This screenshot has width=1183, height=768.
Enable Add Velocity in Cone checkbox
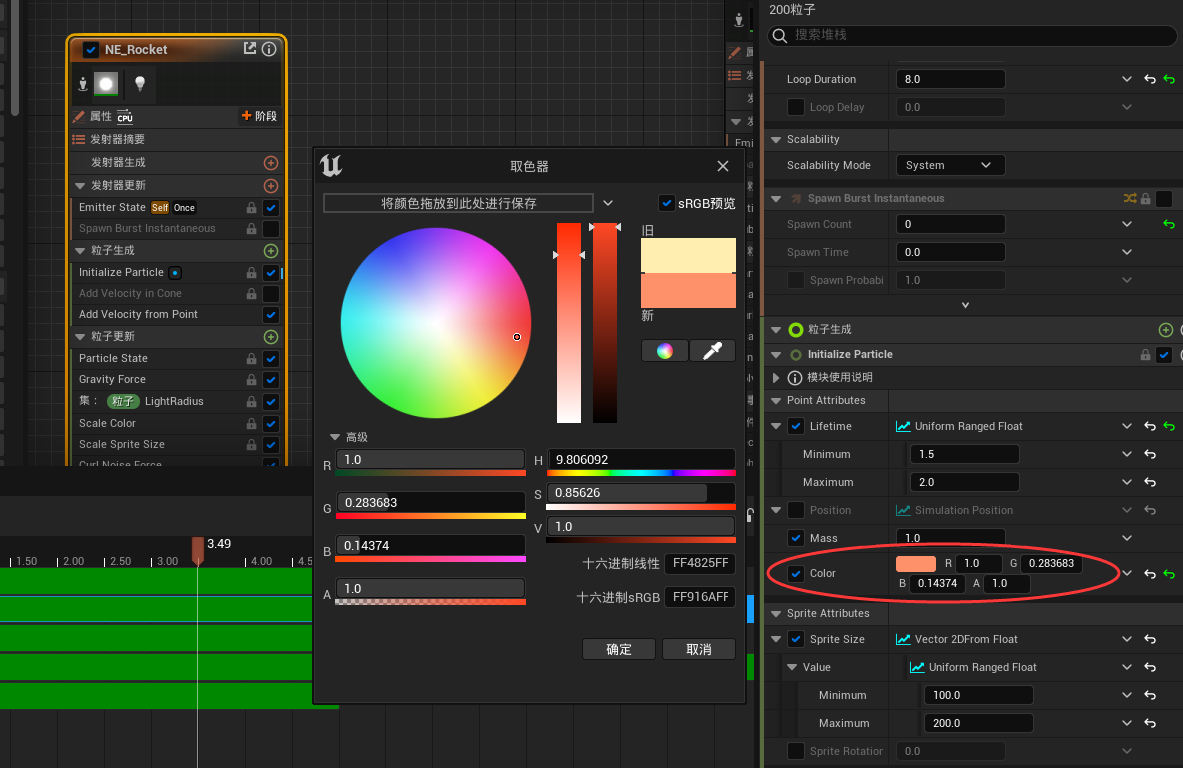pos(271,293)
